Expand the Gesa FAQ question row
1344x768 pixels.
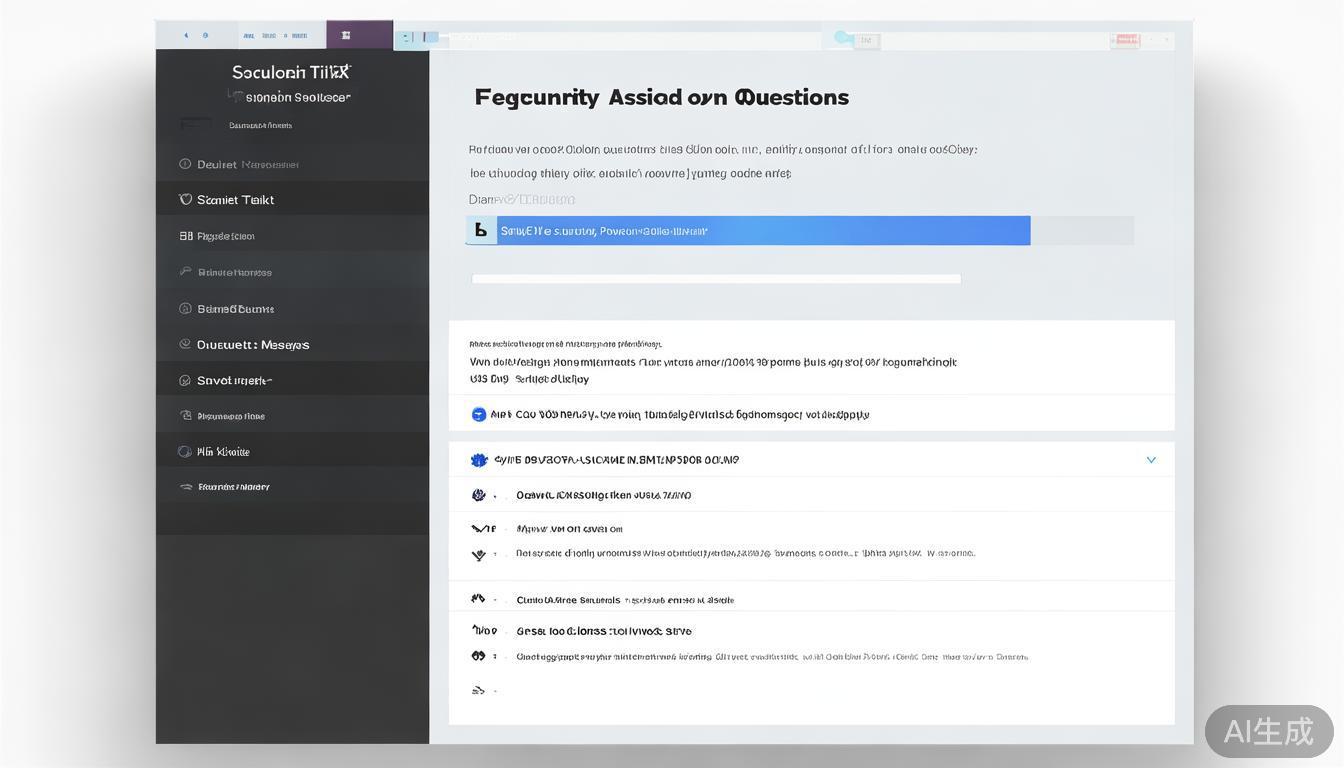(603, 631)
